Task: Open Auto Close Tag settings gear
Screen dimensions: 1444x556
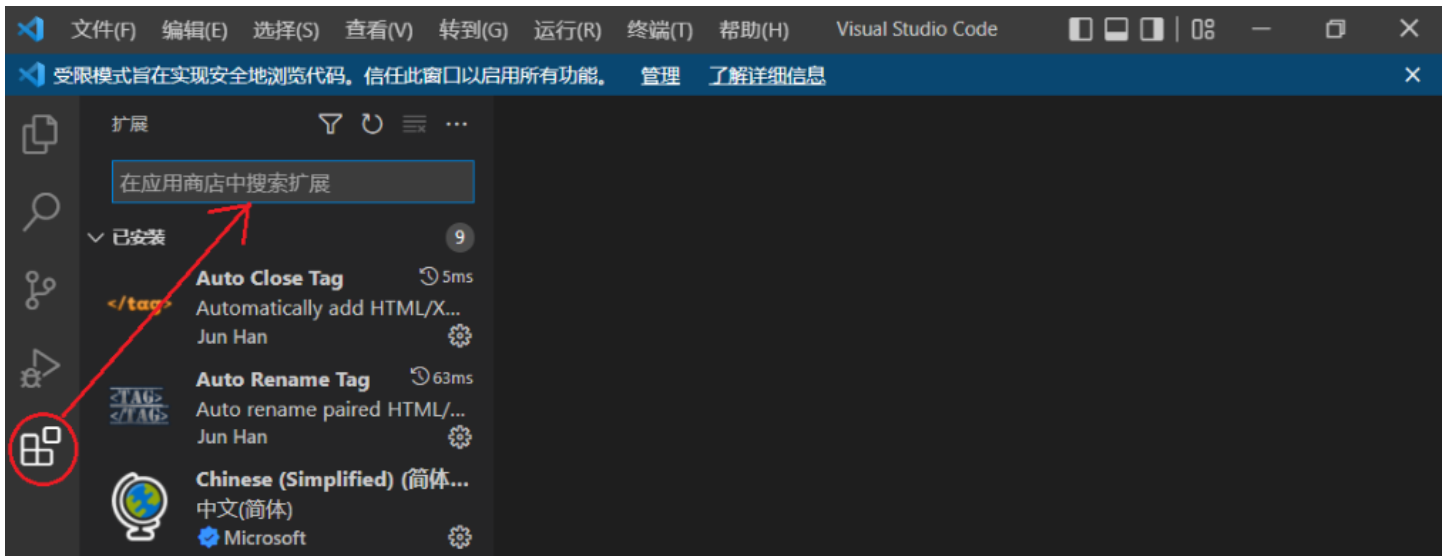Action: tap(459, 336)
